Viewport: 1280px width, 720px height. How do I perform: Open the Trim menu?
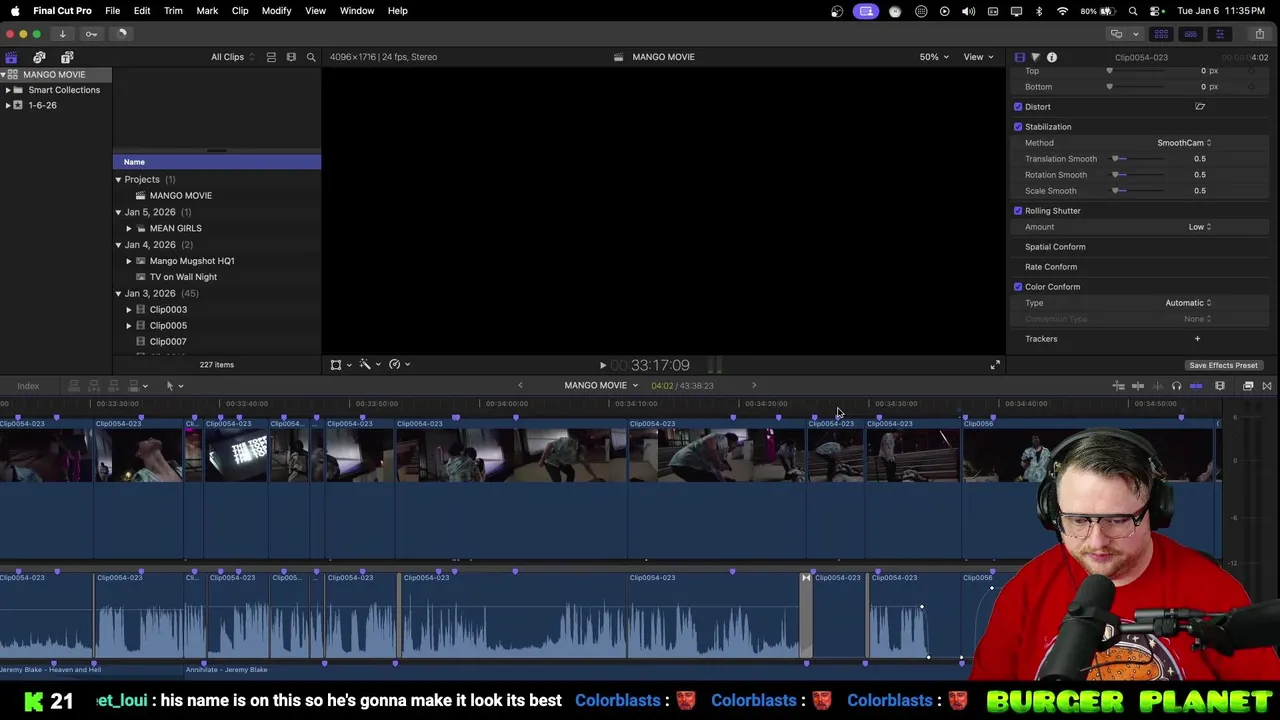click(x=173, y=11)
